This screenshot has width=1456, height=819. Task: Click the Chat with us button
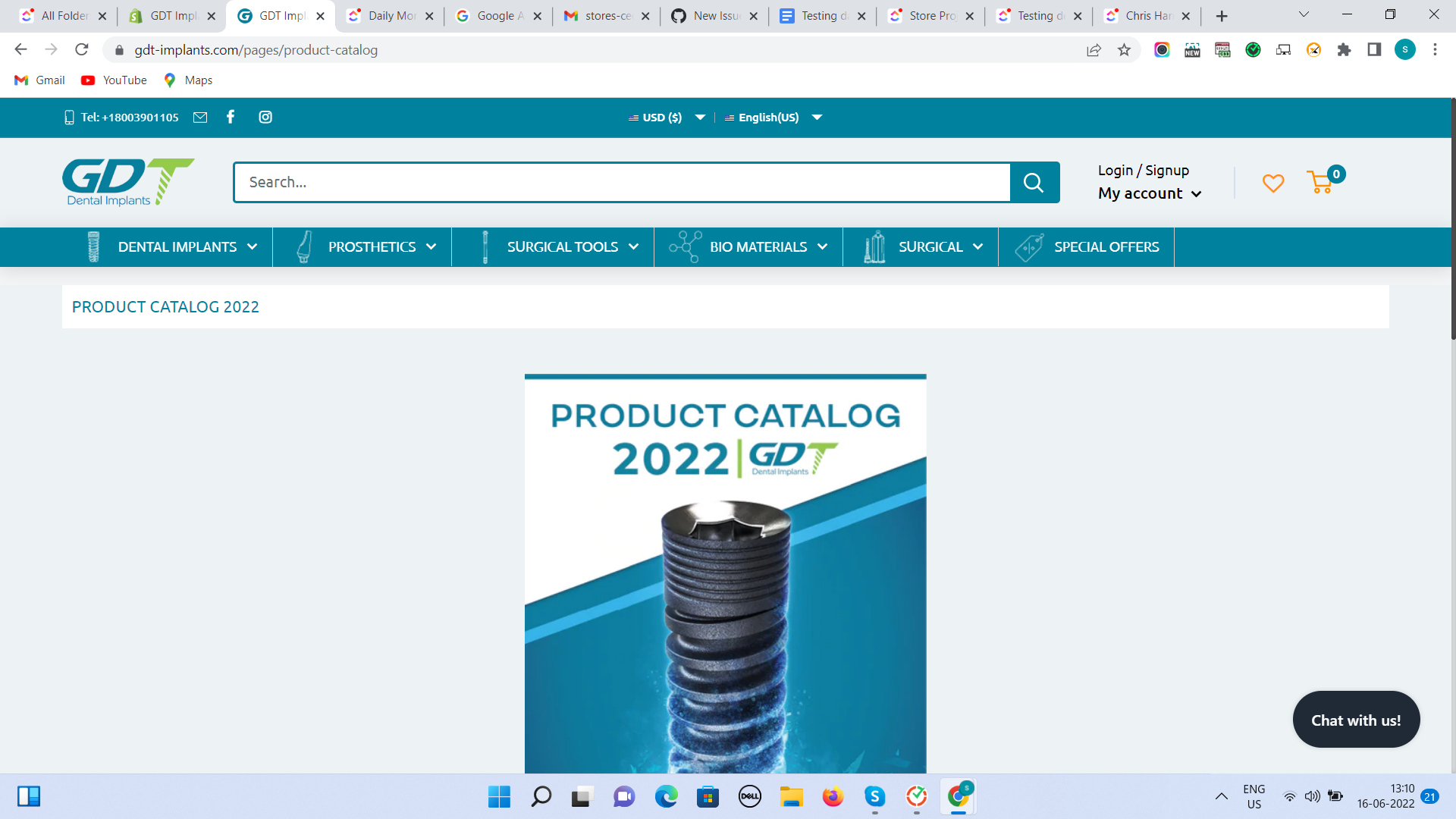click(x=1355, y=720)
